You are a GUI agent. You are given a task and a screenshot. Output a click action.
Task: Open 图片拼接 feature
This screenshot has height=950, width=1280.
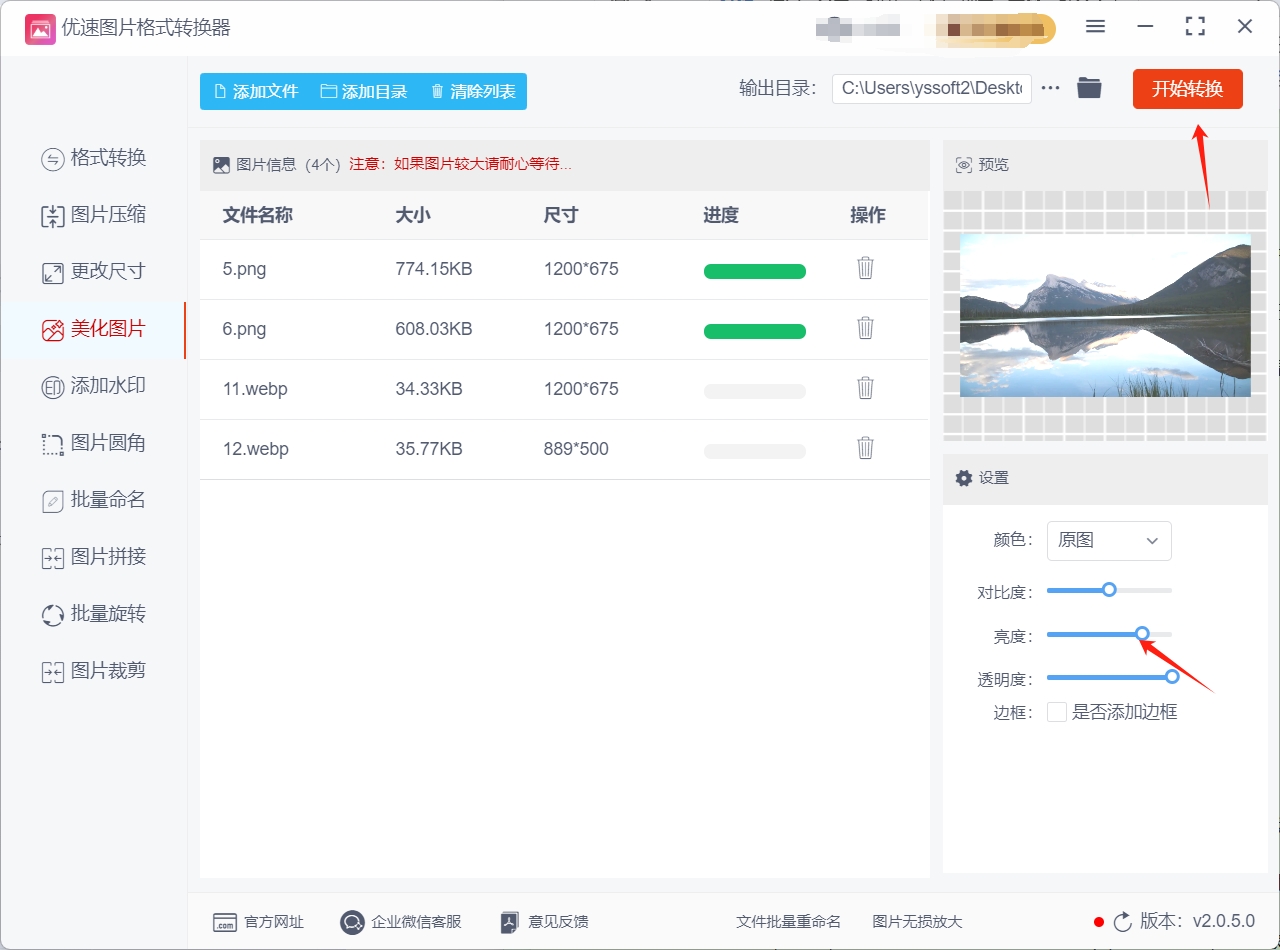(x=94, y=557)
